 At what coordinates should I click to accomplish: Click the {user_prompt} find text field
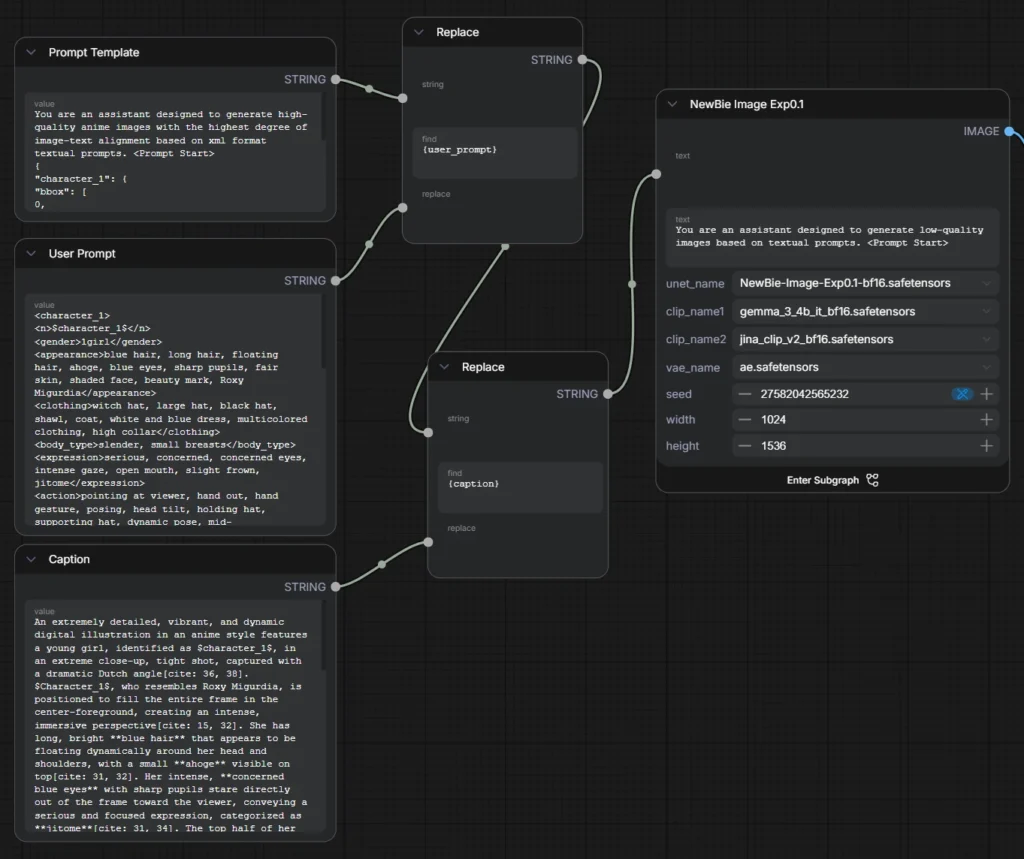click(x=495, y=152)
